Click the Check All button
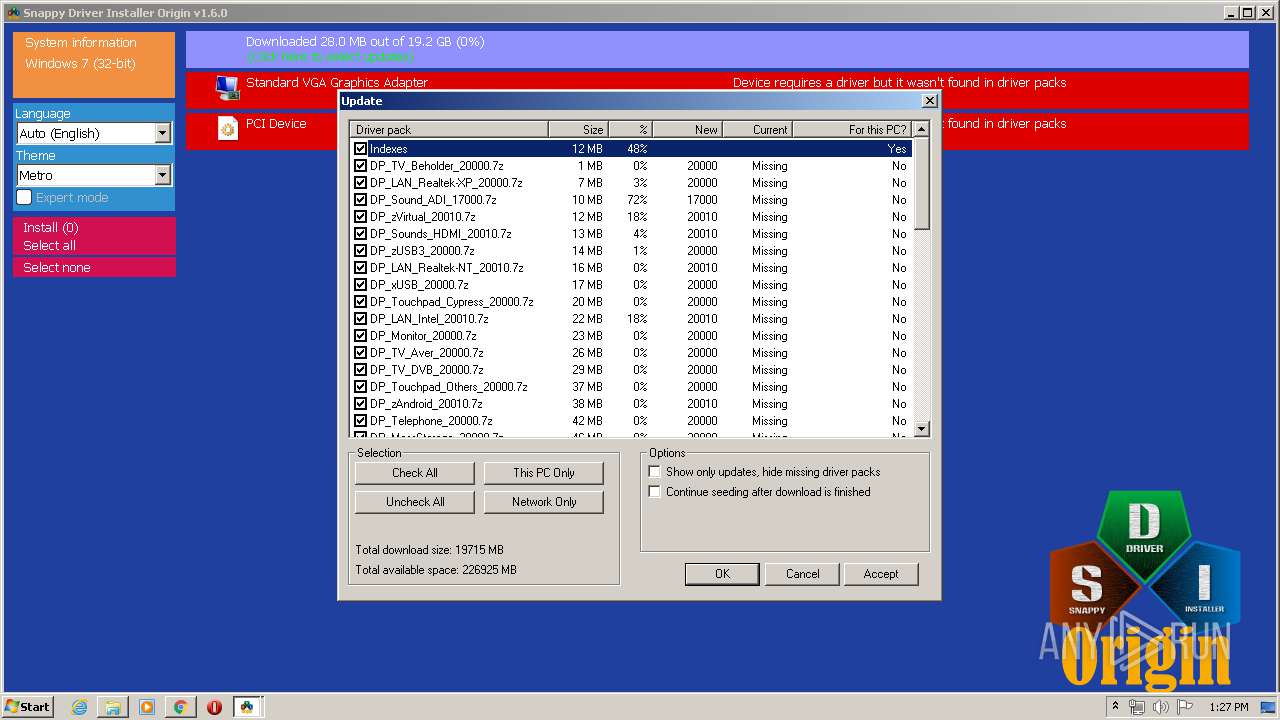 click(415, 473)
